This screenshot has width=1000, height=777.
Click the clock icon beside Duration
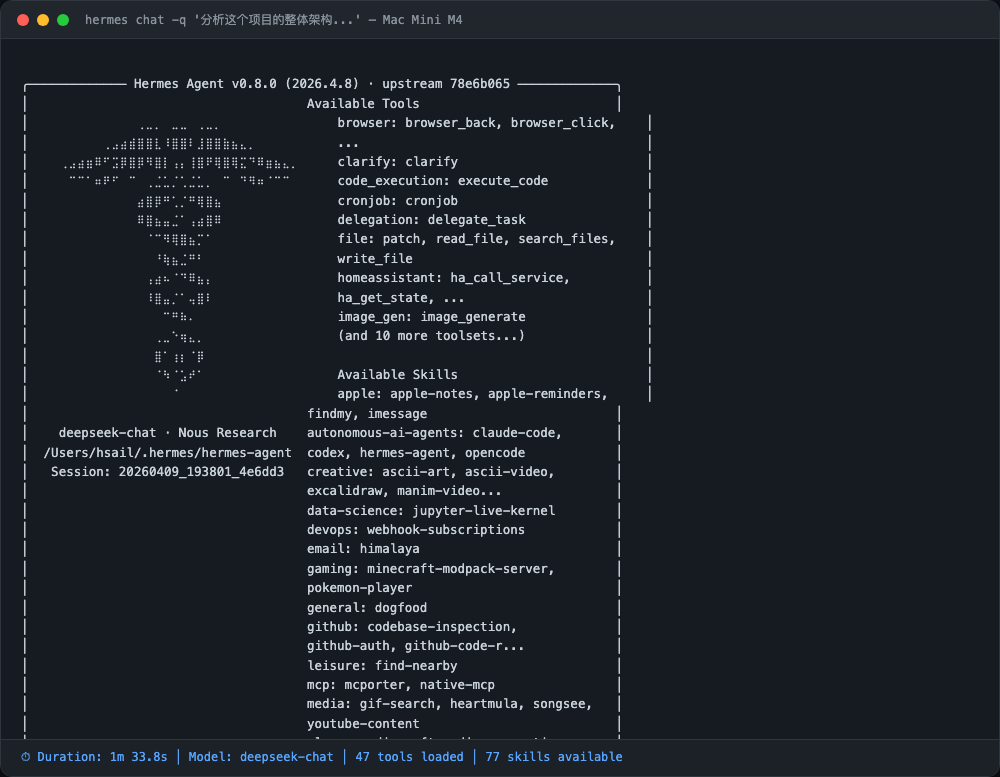(x=26, y=757)
